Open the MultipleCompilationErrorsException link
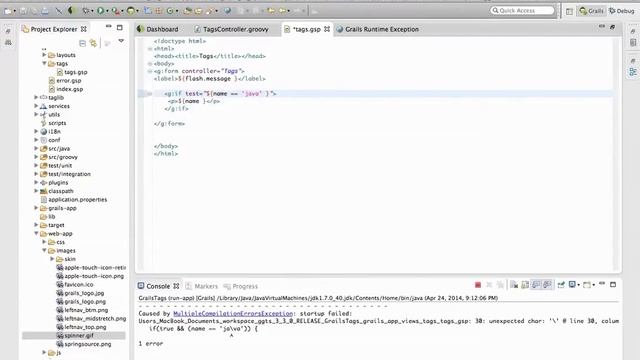Viewport: 640px width, 360px height. (233, 313)
